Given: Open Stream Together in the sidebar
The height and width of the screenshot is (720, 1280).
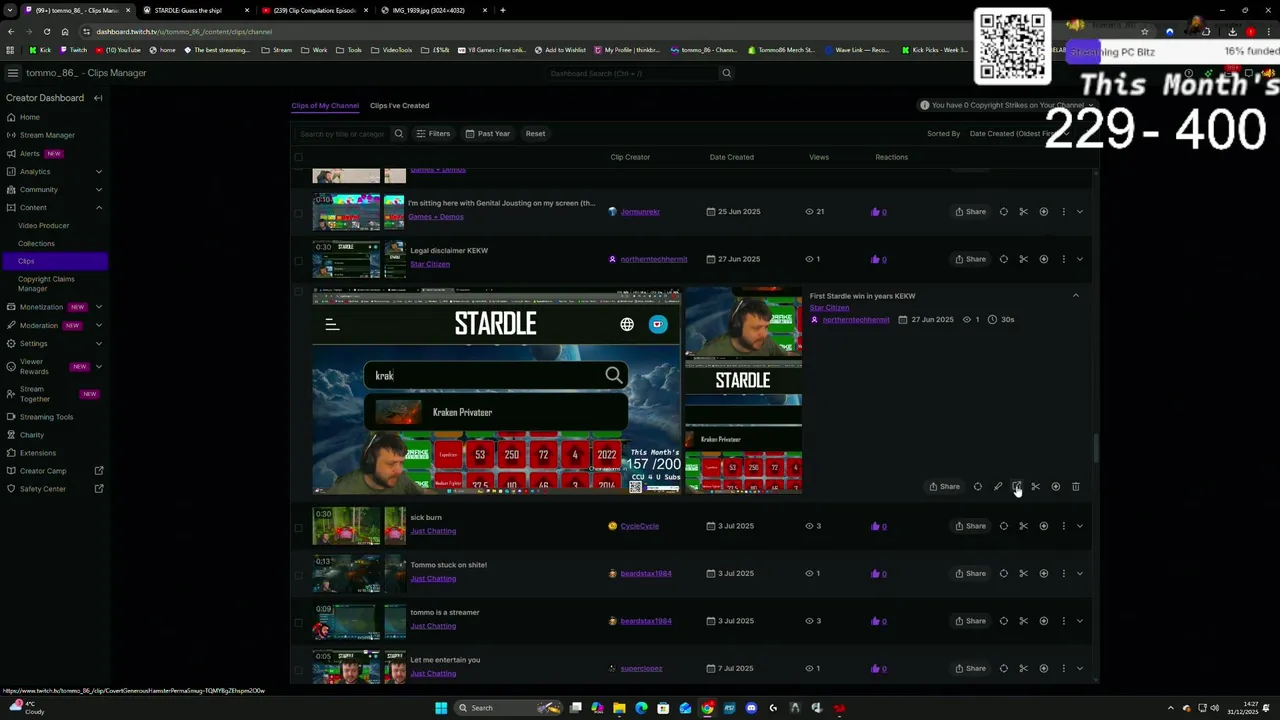Looking at the screenshot, I should coord(34,394).
